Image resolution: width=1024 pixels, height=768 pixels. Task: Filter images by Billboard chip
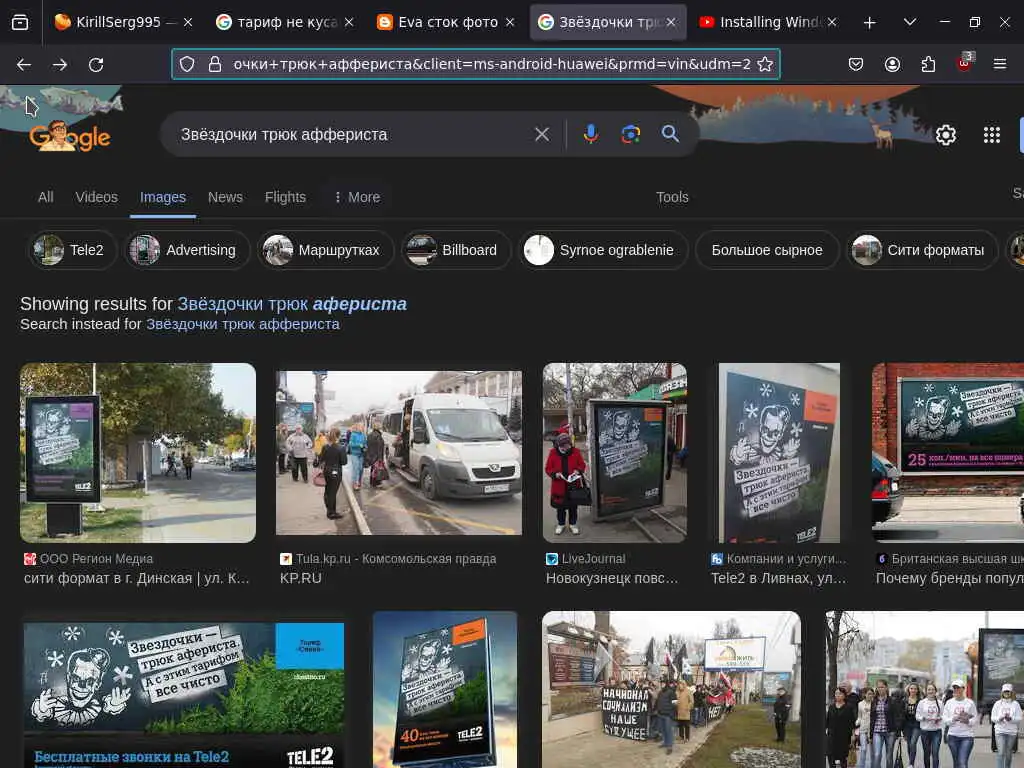[456, 250]
